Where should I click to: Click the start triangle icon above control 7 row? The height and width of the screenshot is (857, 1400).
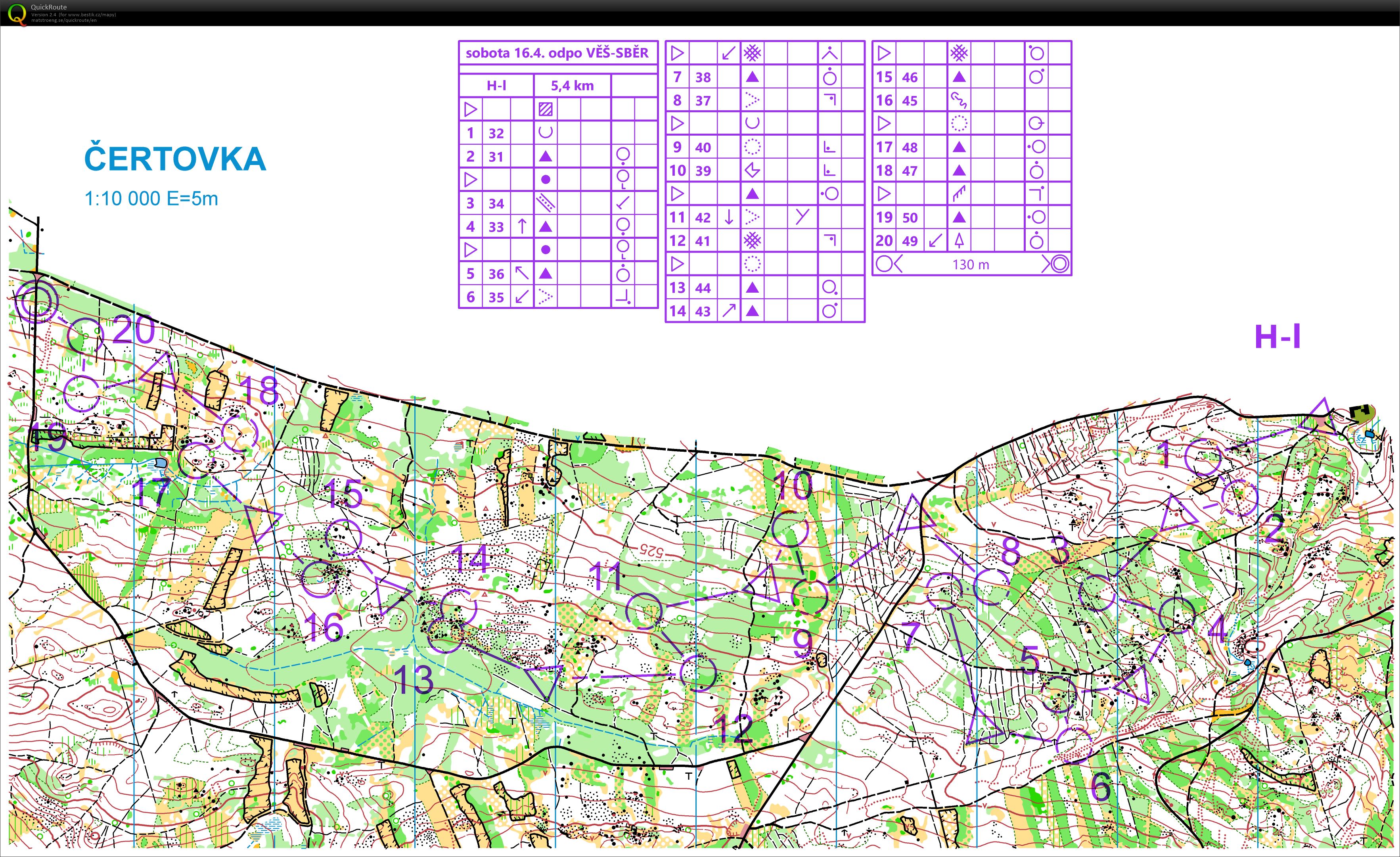click(x=677, y=54)
